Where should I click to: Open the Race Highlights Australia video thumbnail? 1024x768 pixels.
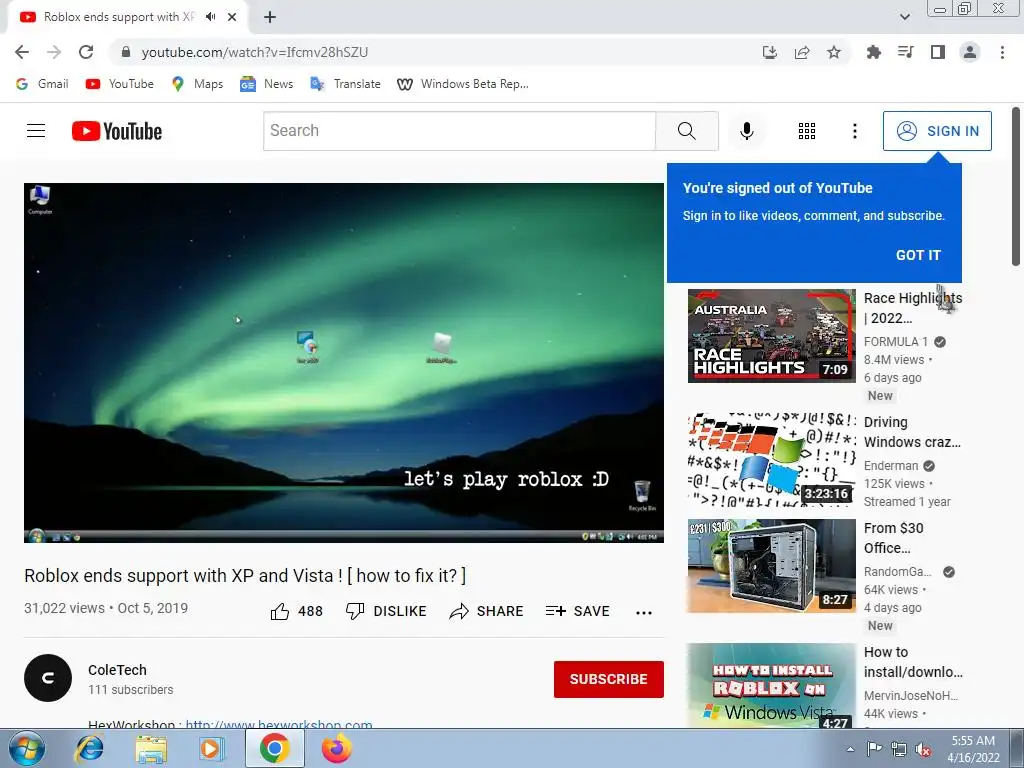pos(771,336)
